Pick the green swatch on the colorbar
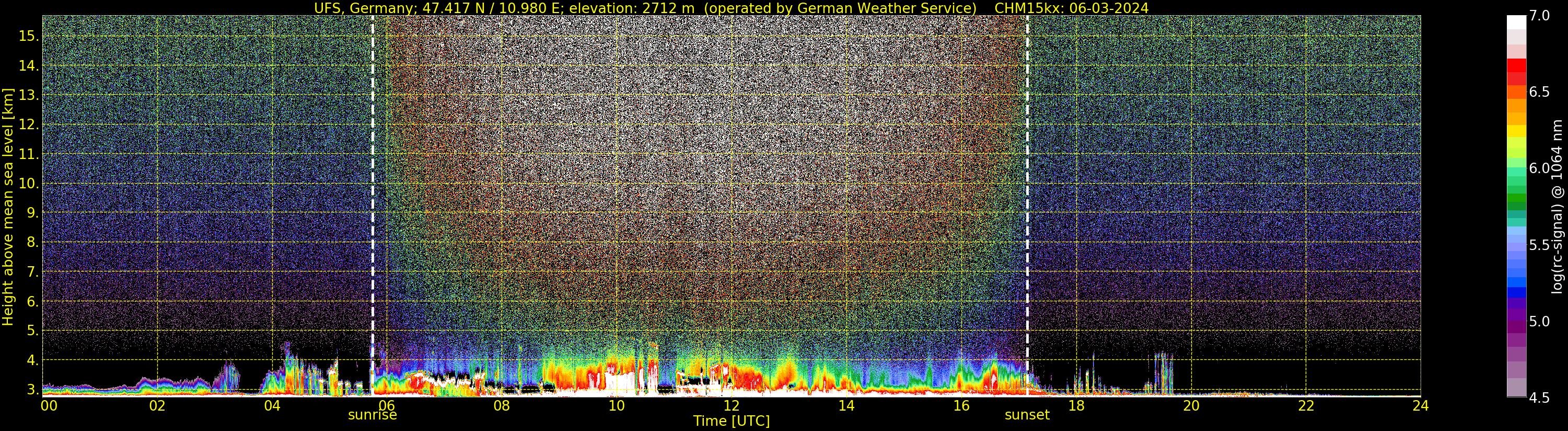 pos(1516,198)
